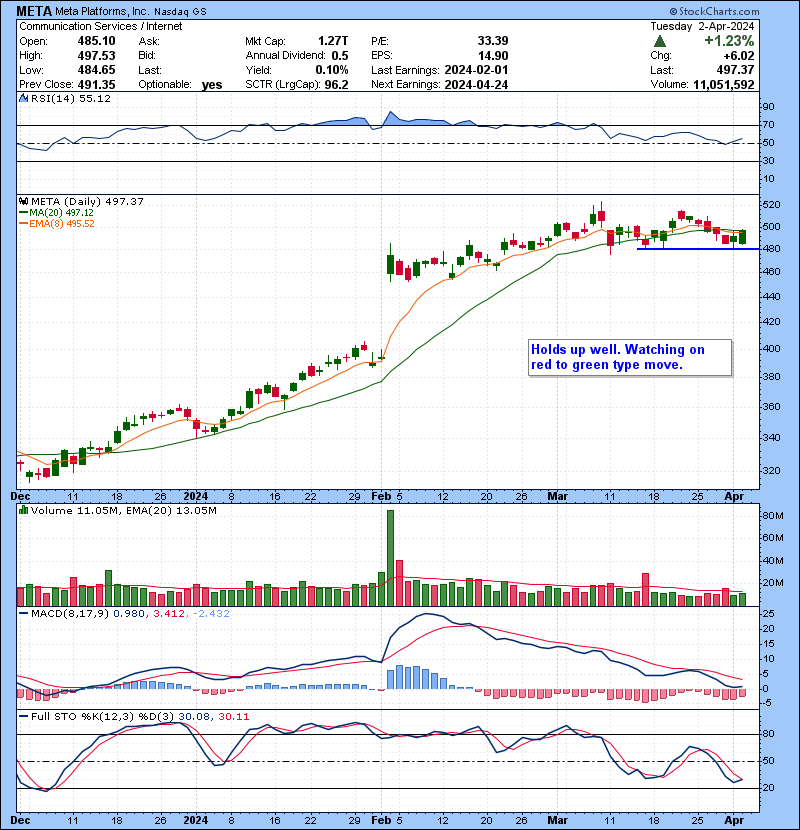Screen dimensions: 800x830
Task: Click the META ticker symbol title
Action: pyautogui.click(x=34, y=11)
